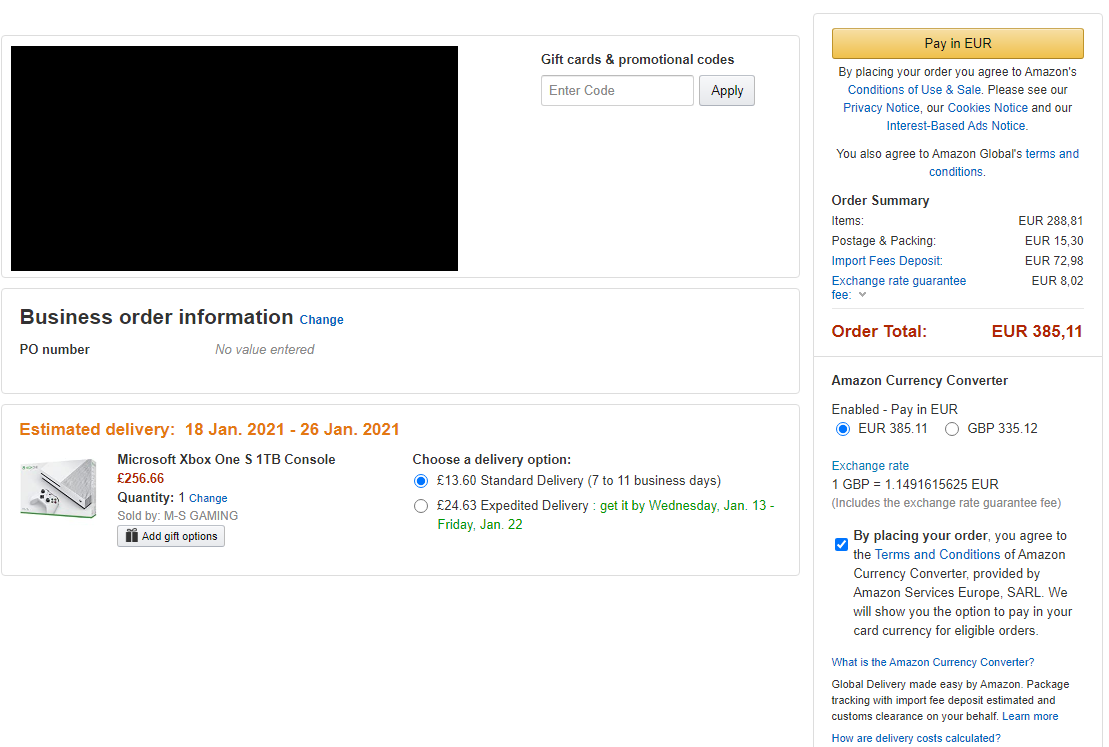The image size is (1109, 747).
Task: Change the item quantity
Action: (x=208, y=498)
